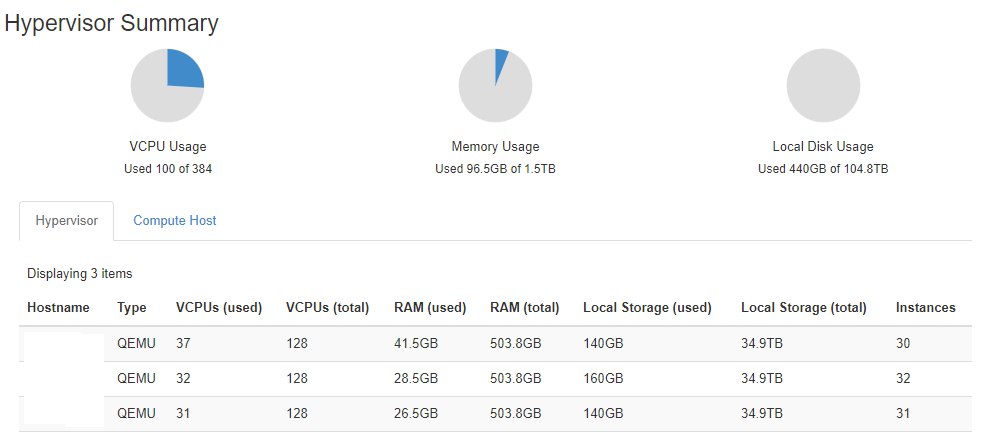Viewport: 996px width, 441px height.
Task: Click the Instances column header
Action: pyautogui.click(x=925, y=308)
